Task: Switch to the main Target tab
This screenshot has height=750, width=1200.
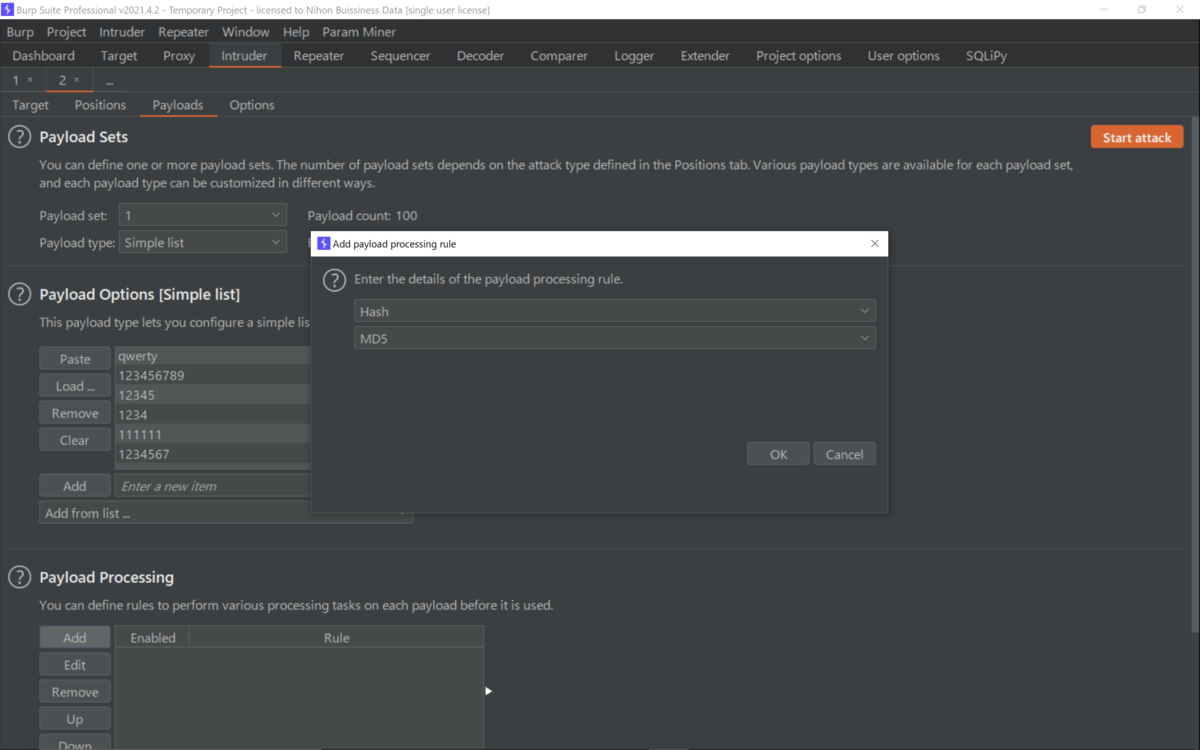Action: 119,56
